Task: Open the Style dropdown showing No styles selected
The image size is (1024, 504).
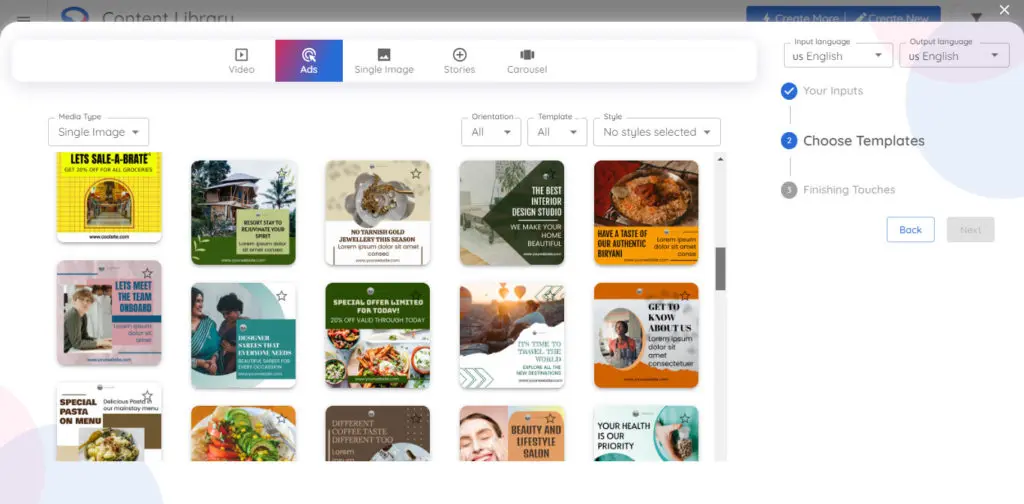Action: pos(657,132)
